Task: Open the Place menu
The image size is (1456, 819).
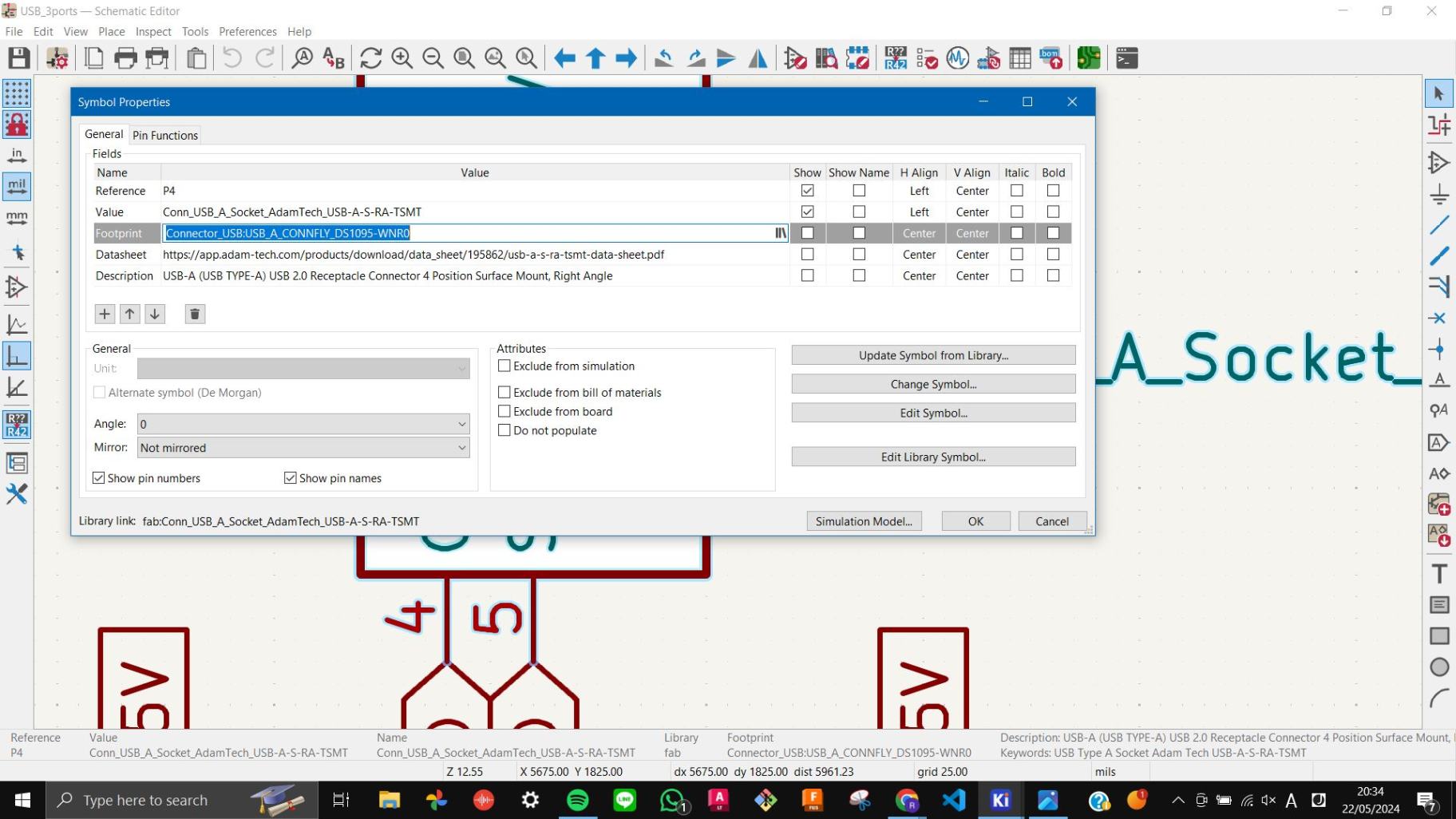Action: (112, 32)
